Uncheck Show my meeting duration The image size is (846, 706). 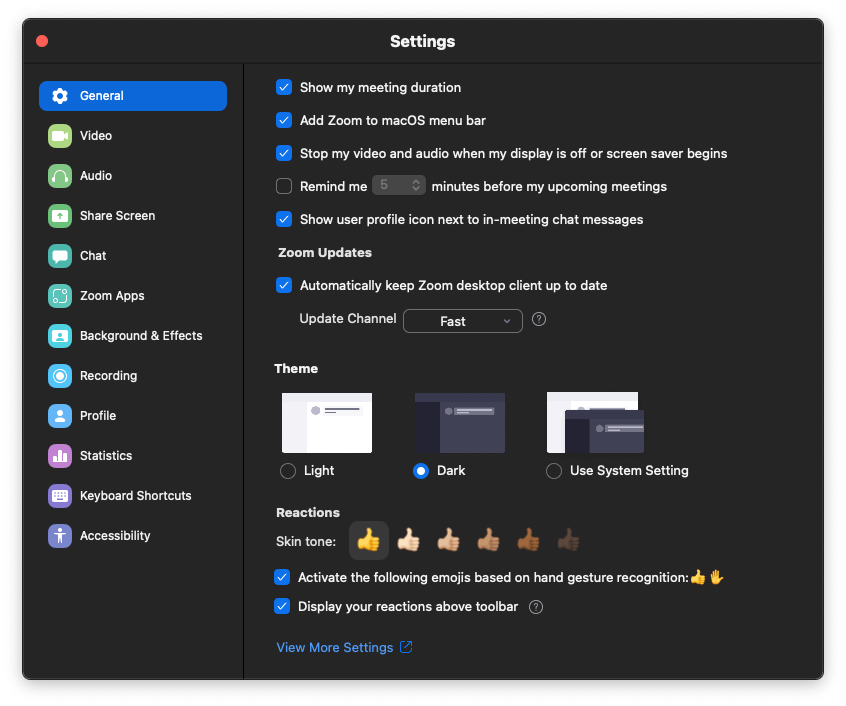[284, 87]
